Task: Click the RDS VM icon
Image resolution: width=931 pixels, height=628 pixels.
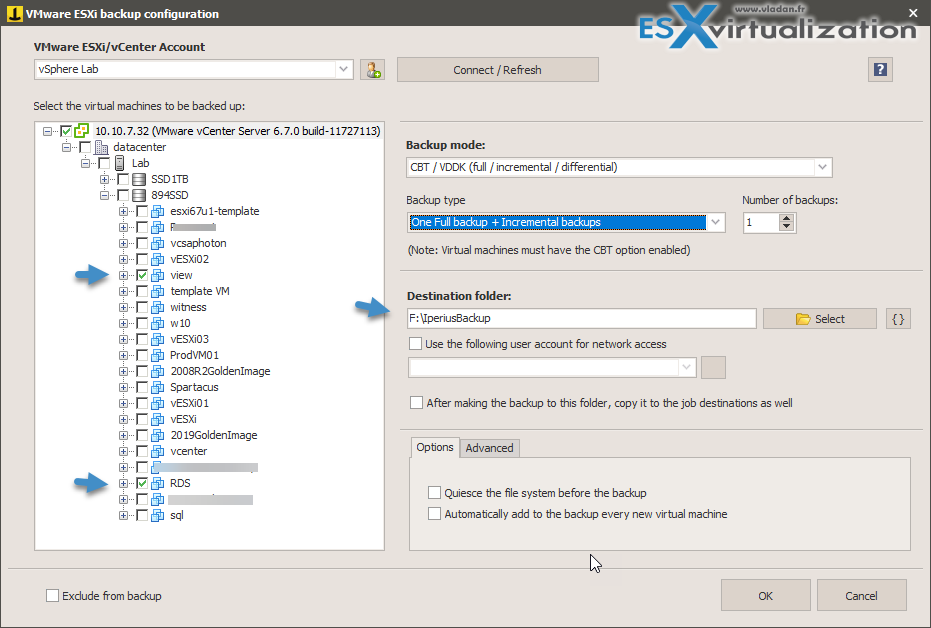Action: (157, 484)
